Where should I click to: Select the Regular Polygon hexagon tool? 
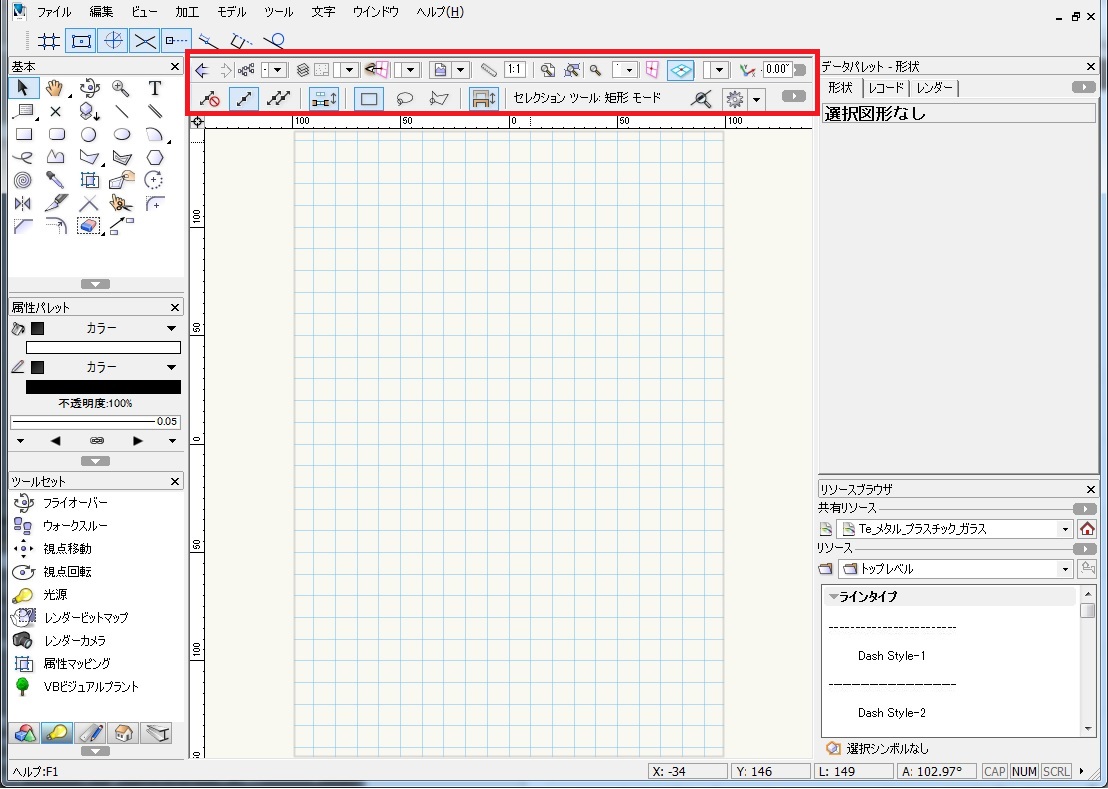pos(155,157)
